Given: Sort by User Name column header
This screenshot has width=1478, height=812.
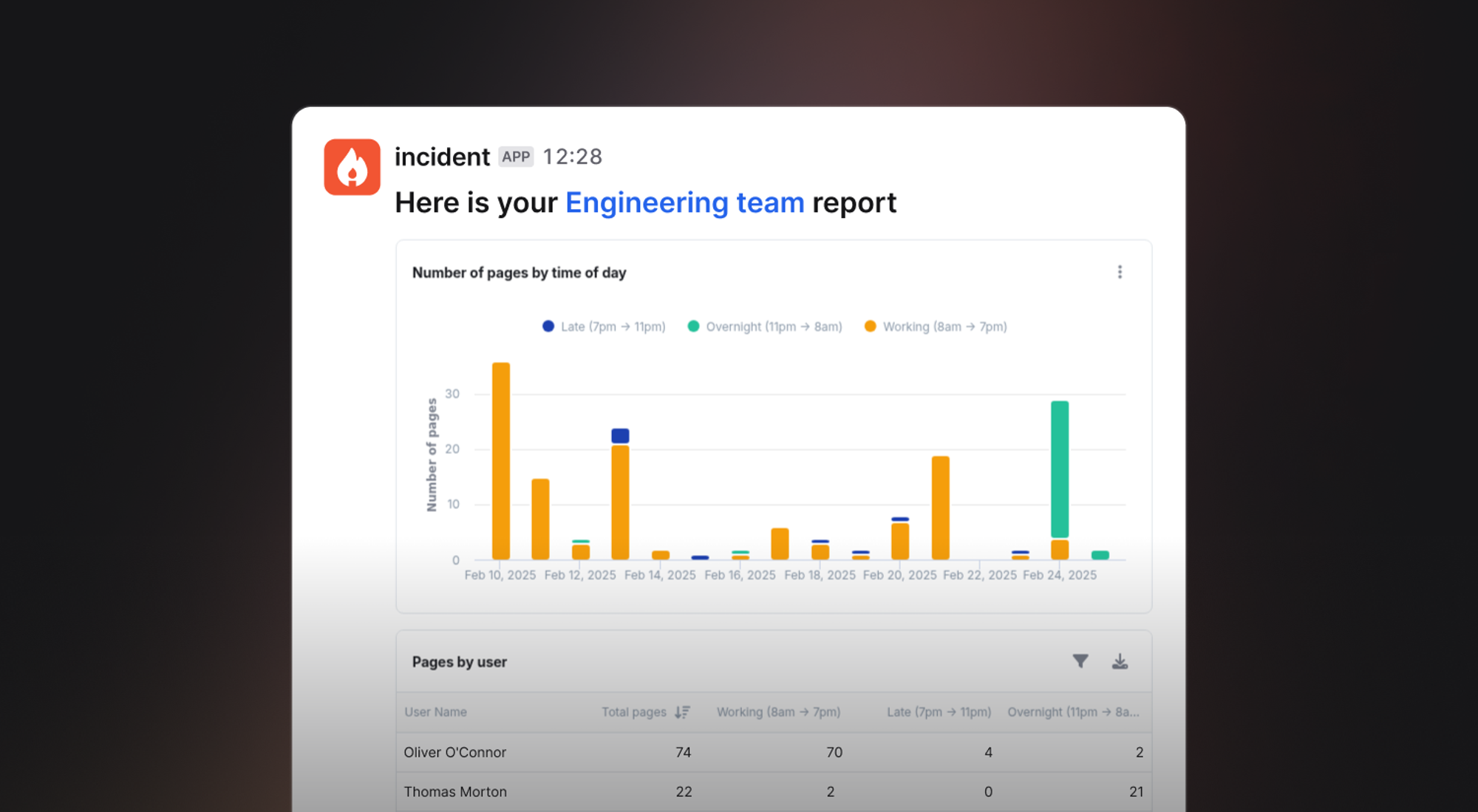Looking at the screenshot, I should coord(435,712).
